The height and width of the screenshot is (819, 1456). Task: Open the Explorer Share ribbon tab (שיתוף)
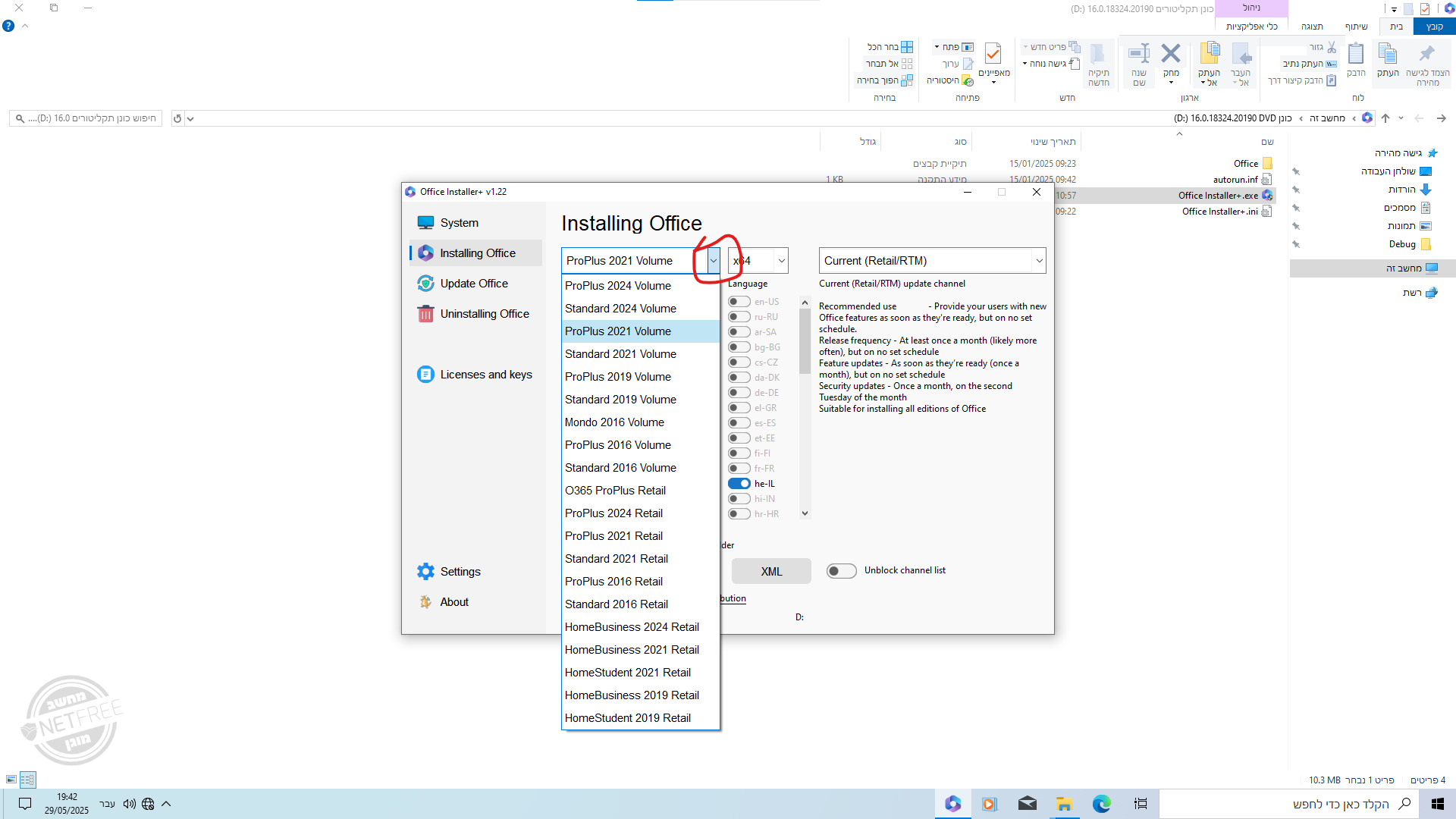[1356, 27]
